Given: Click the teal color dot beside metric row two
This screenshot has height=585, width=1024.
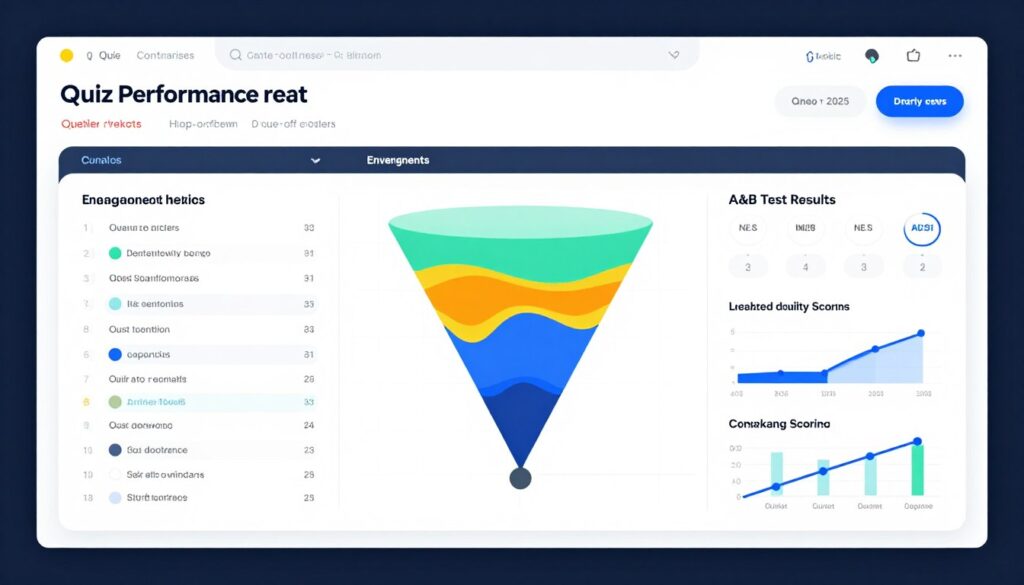Looking at the screenshot, I should coord(115,253).
